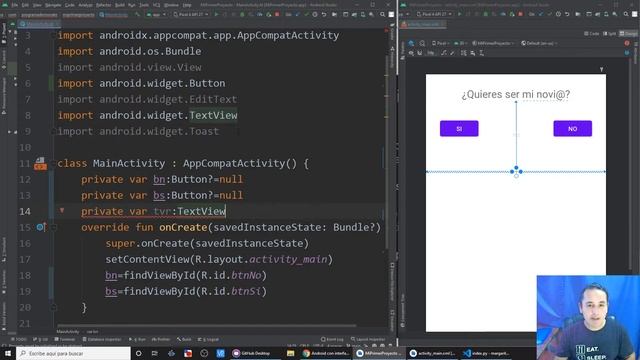Collapse the onCreate function fold marker on line 15
640x360 pixels.
click(53, 227)
